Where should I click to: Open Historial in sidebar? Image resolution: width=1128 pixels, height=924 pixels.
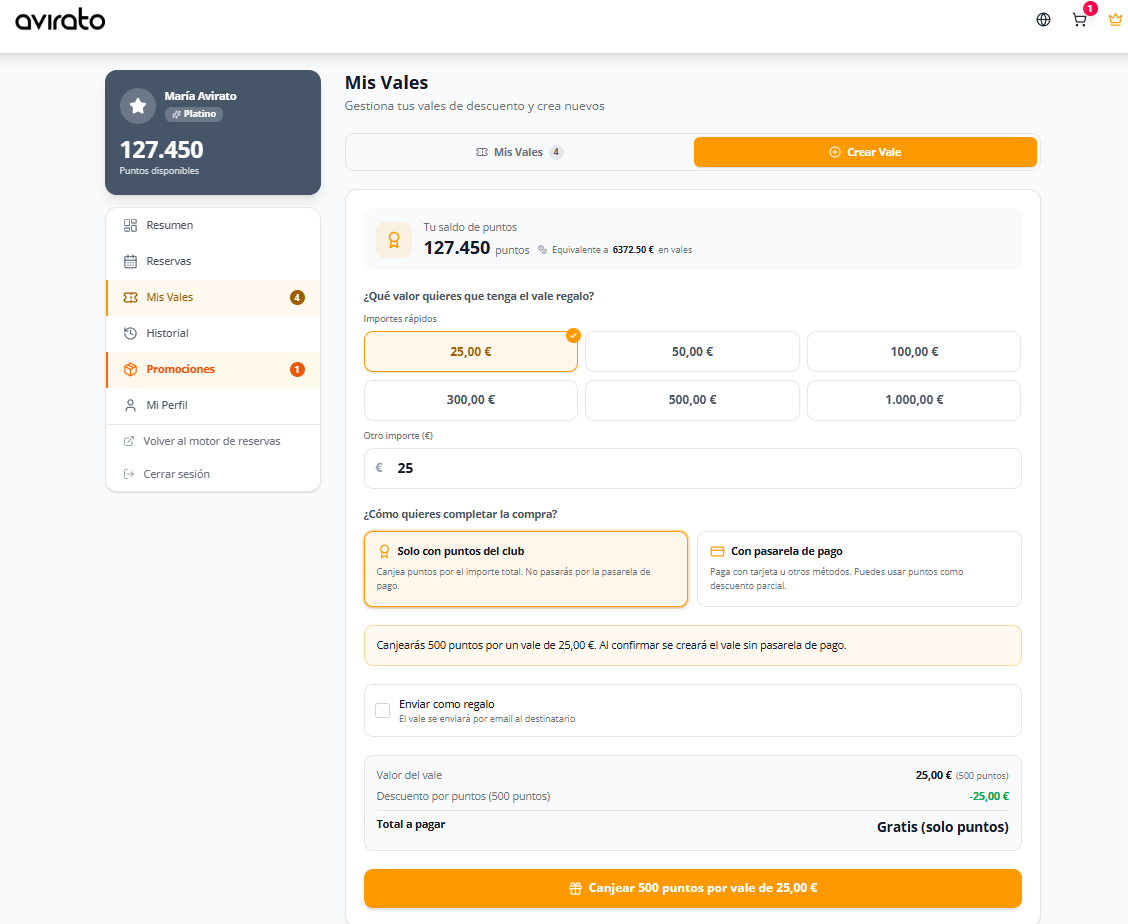213,333
